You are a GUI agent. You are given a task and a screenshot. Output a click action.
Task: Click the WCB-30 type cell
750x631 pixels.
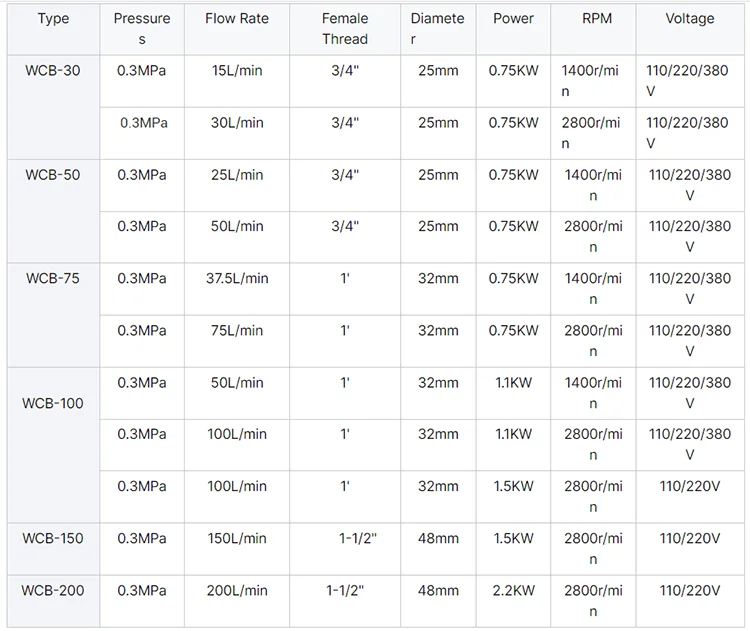click(53, 107)
